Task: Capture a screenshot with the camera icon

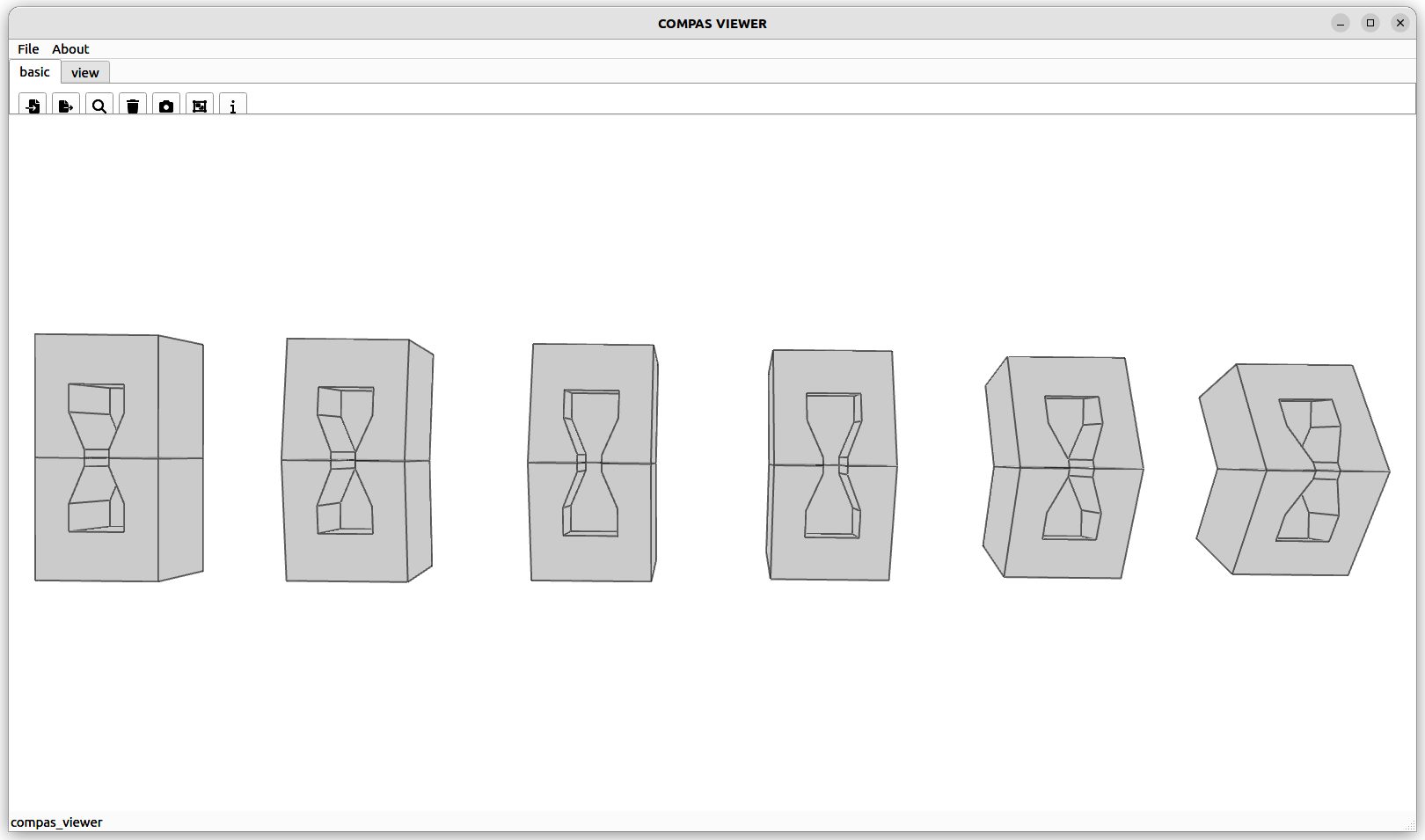Action: point(166,106)
